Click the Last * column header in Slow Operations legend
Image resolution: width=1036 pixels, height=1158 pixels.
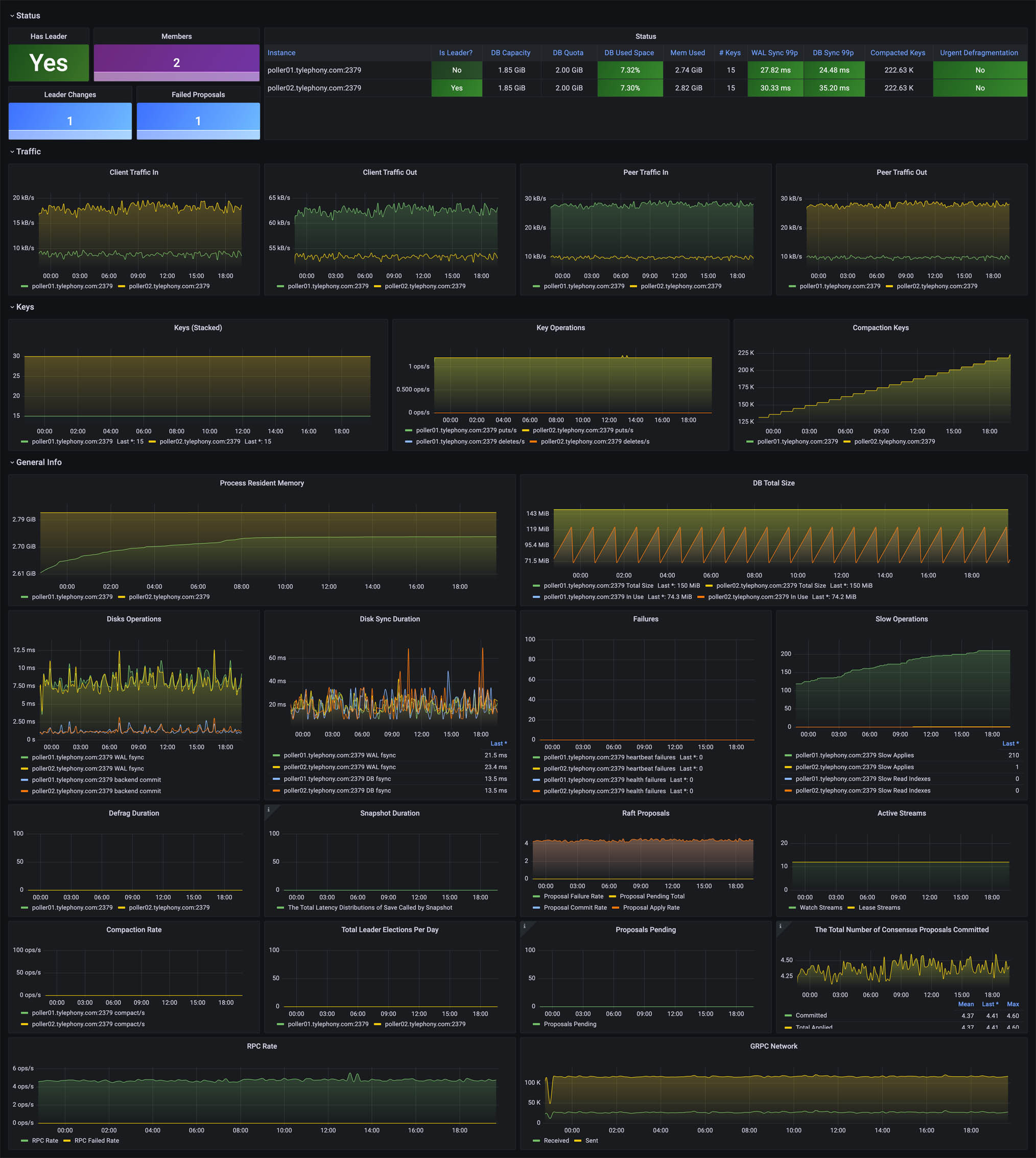(1010, 744)
